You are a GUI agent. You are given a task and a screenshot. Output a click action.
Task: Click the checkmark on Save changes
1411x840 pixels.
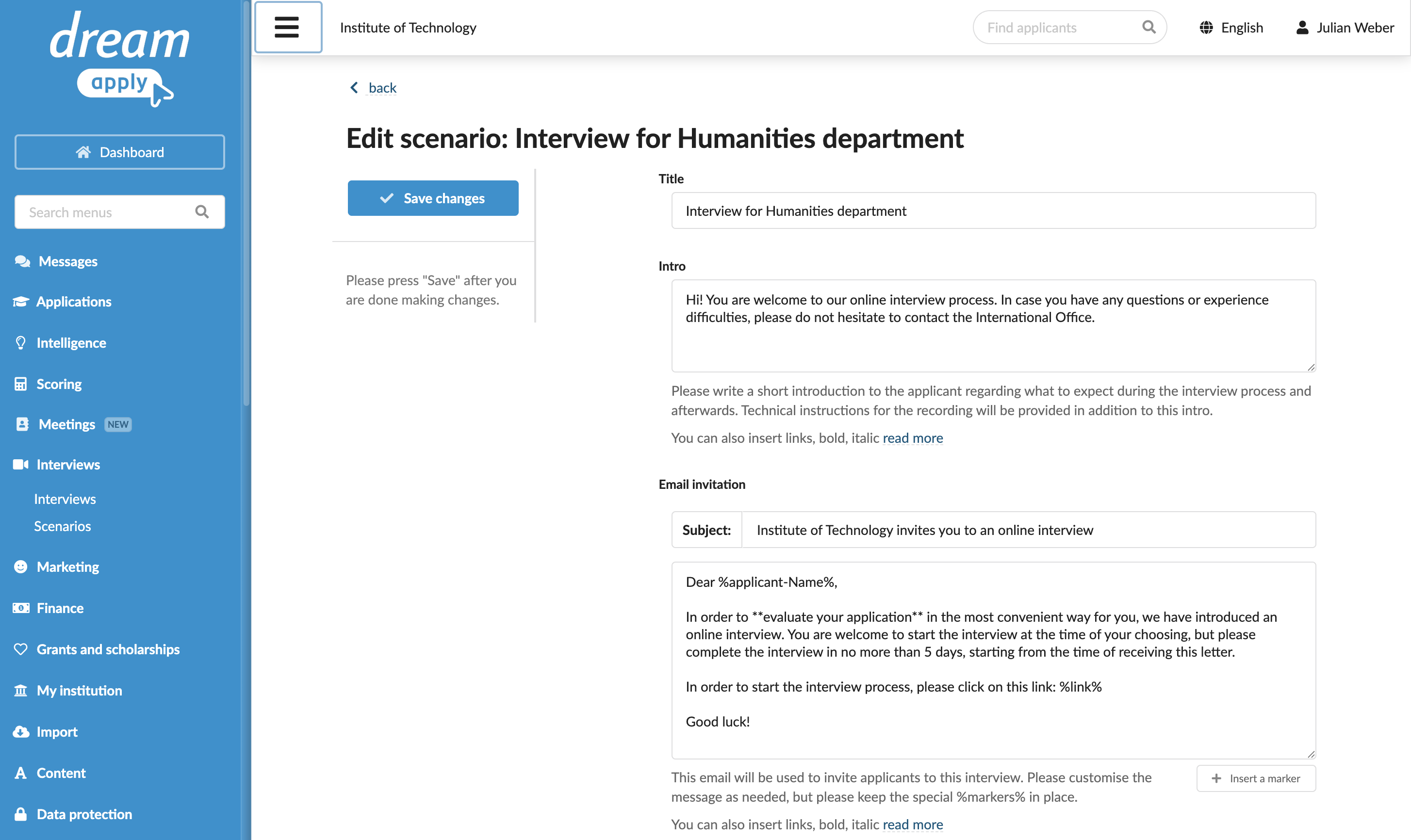[x=387, y=198]
